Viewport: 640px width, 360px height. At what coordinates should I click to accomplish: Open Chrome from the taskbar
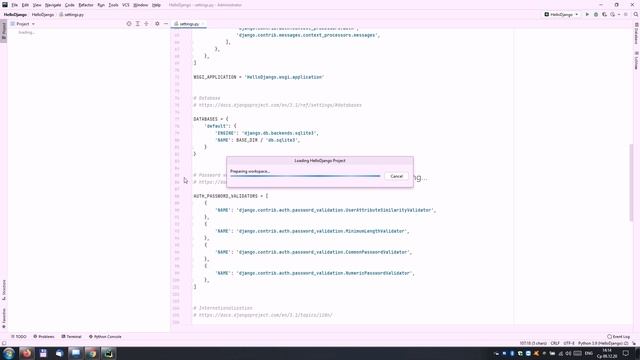coord(92,353)
